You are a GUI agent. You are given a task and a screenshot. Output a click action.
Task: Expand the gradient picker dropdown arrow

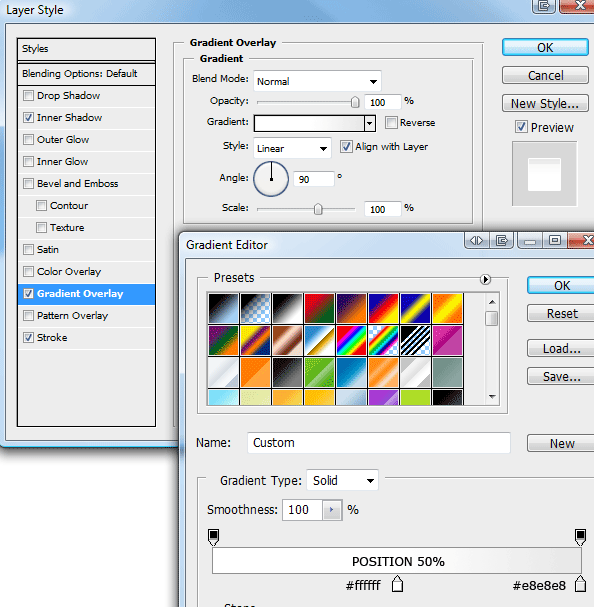click(370, 123)
